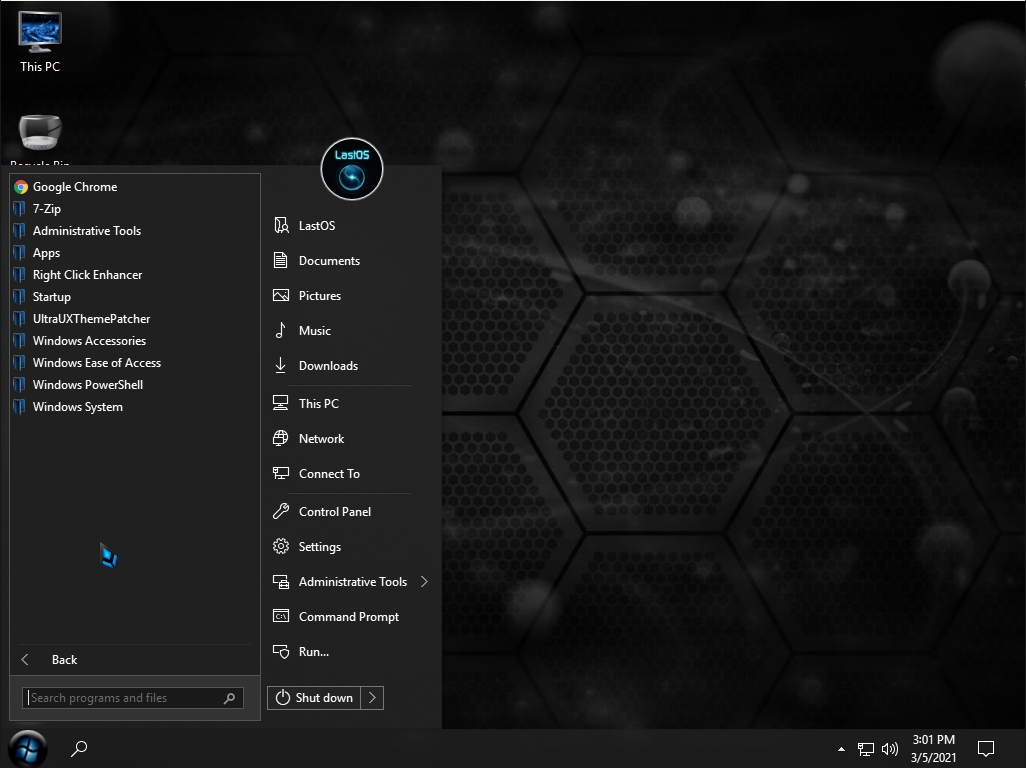Open the 7-Zip folder icon
The width and height of the screenshot is (1026, 768).
pyautogui.click(x=20, y=209)
